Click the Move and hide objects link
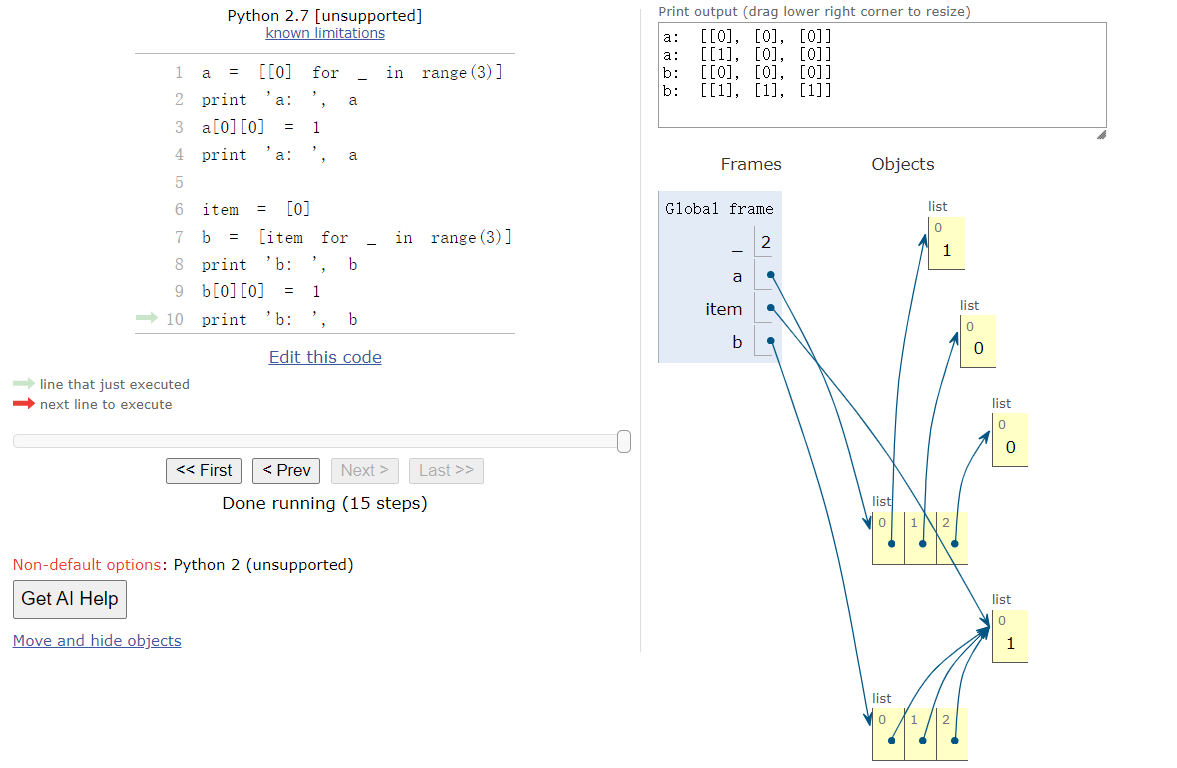The image size is (1177, 768). (x=97, y=641)
